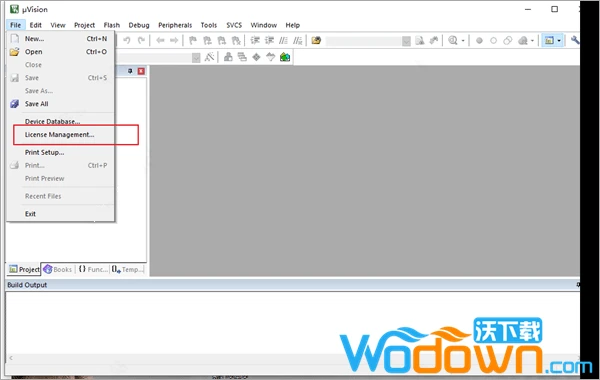600x380 pixels.
Task: Select License Management menu entry
Action: click(x=60, y=135)
